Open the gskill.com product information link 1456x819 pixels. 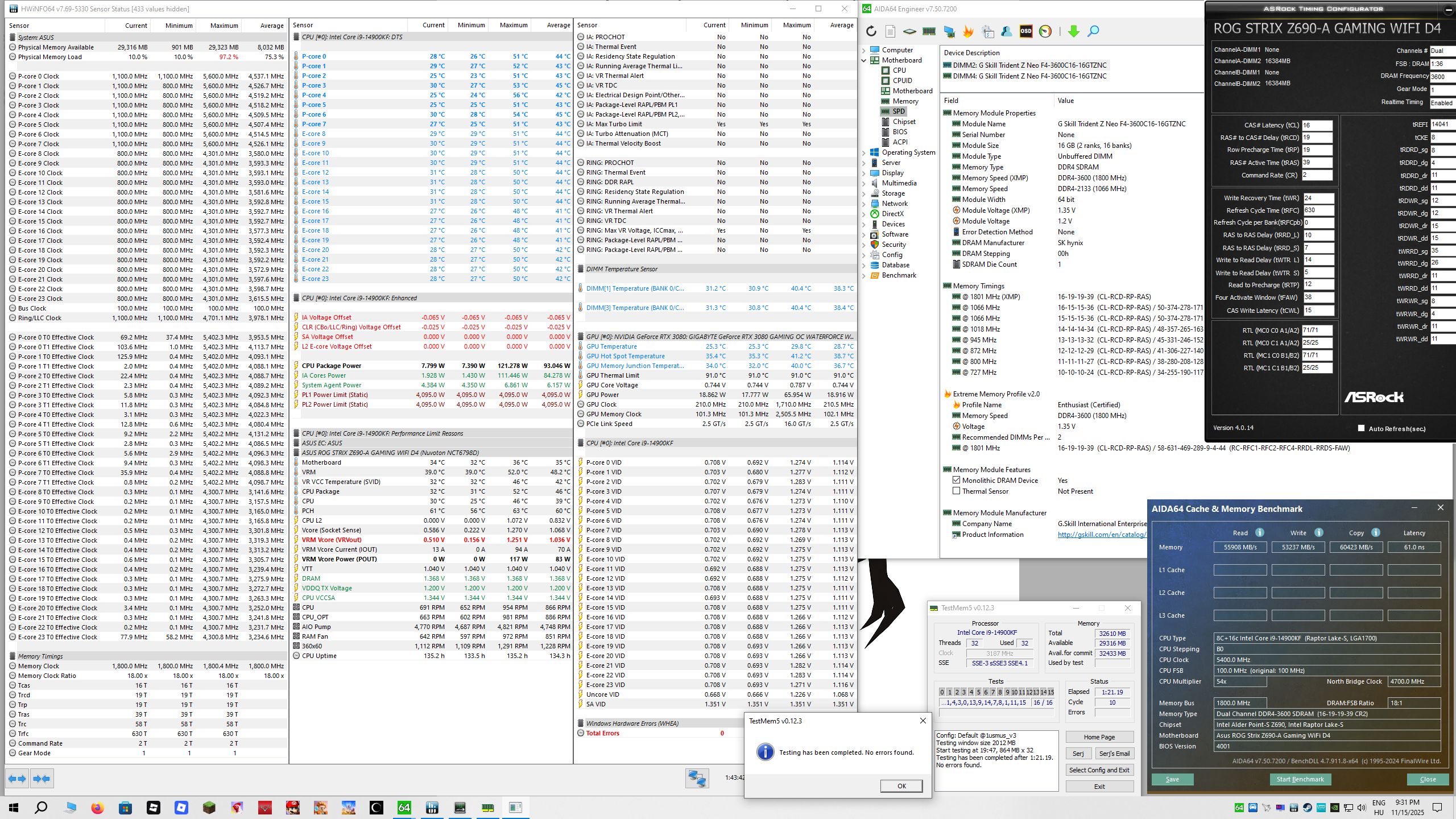pyautogui.click(x=1101, y=535)
